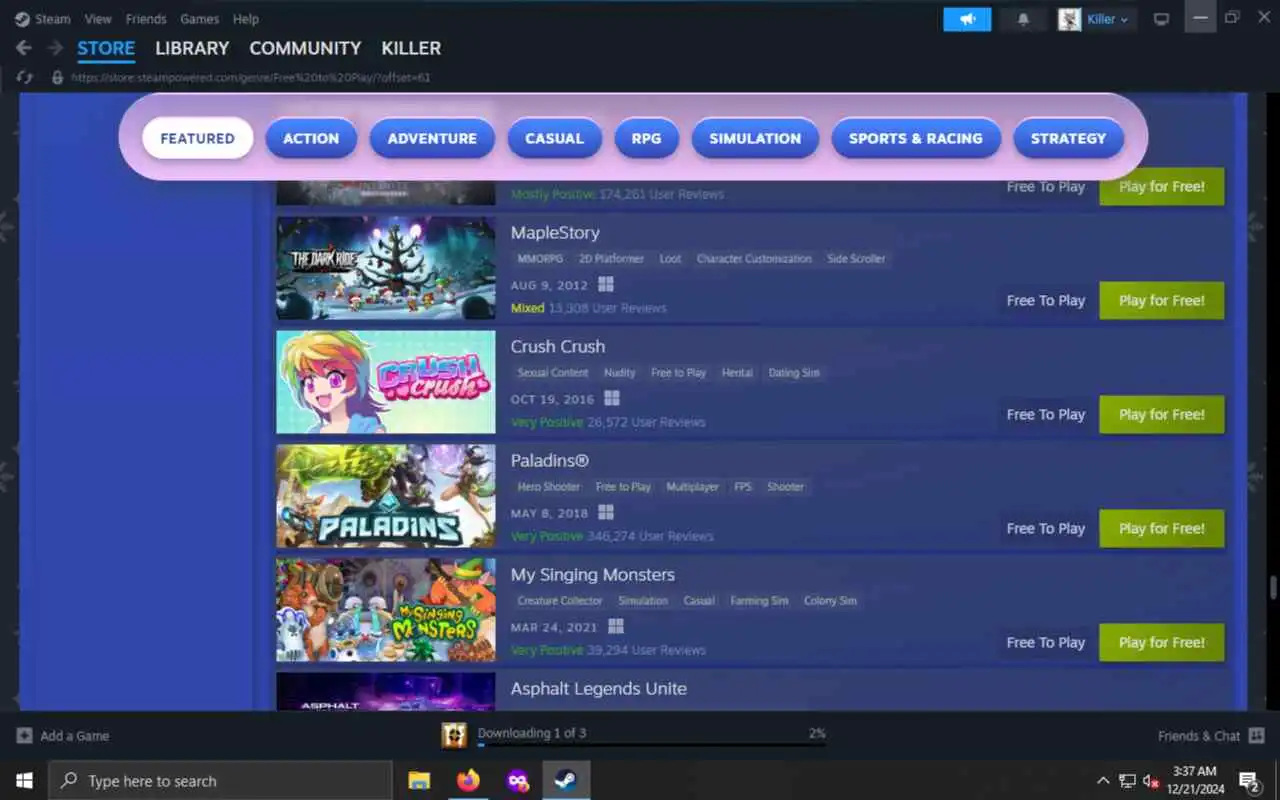This screenshot has height=800, width=1280.
Task: Click the Windows platform icon for Crush Crush
Action: [612, 399]
